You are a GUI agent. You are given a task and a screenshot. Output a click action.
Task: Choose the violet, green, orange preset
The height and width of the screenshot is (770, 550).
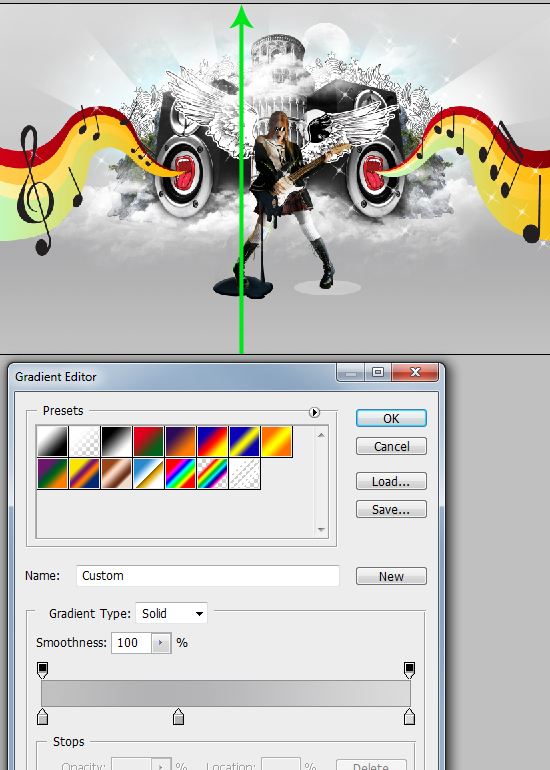click(53, 473)
